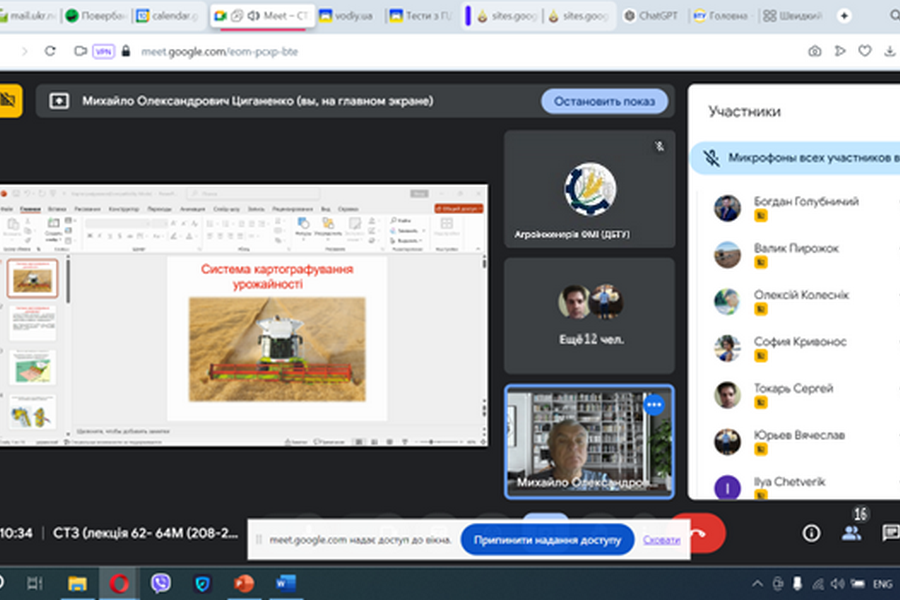Open the font name box in PowerPoint
The height and width of the screenshot is (600, 900).
pyautogui.click(x=119, y=223)
